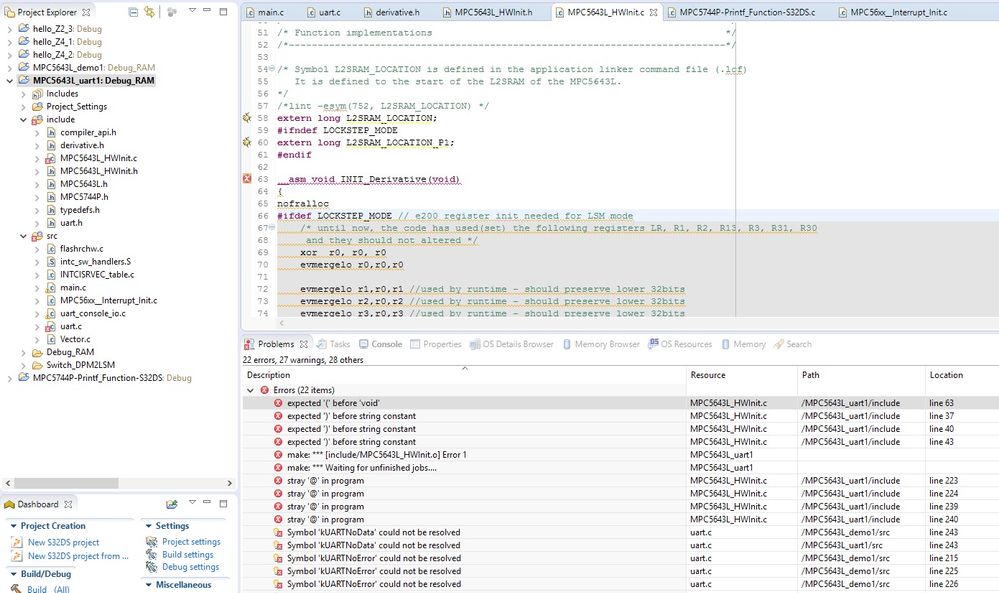Select MPC5643L_HWInit.c in Project Explorer
Viewport: 999px width, 593px height.
[98, 158]
